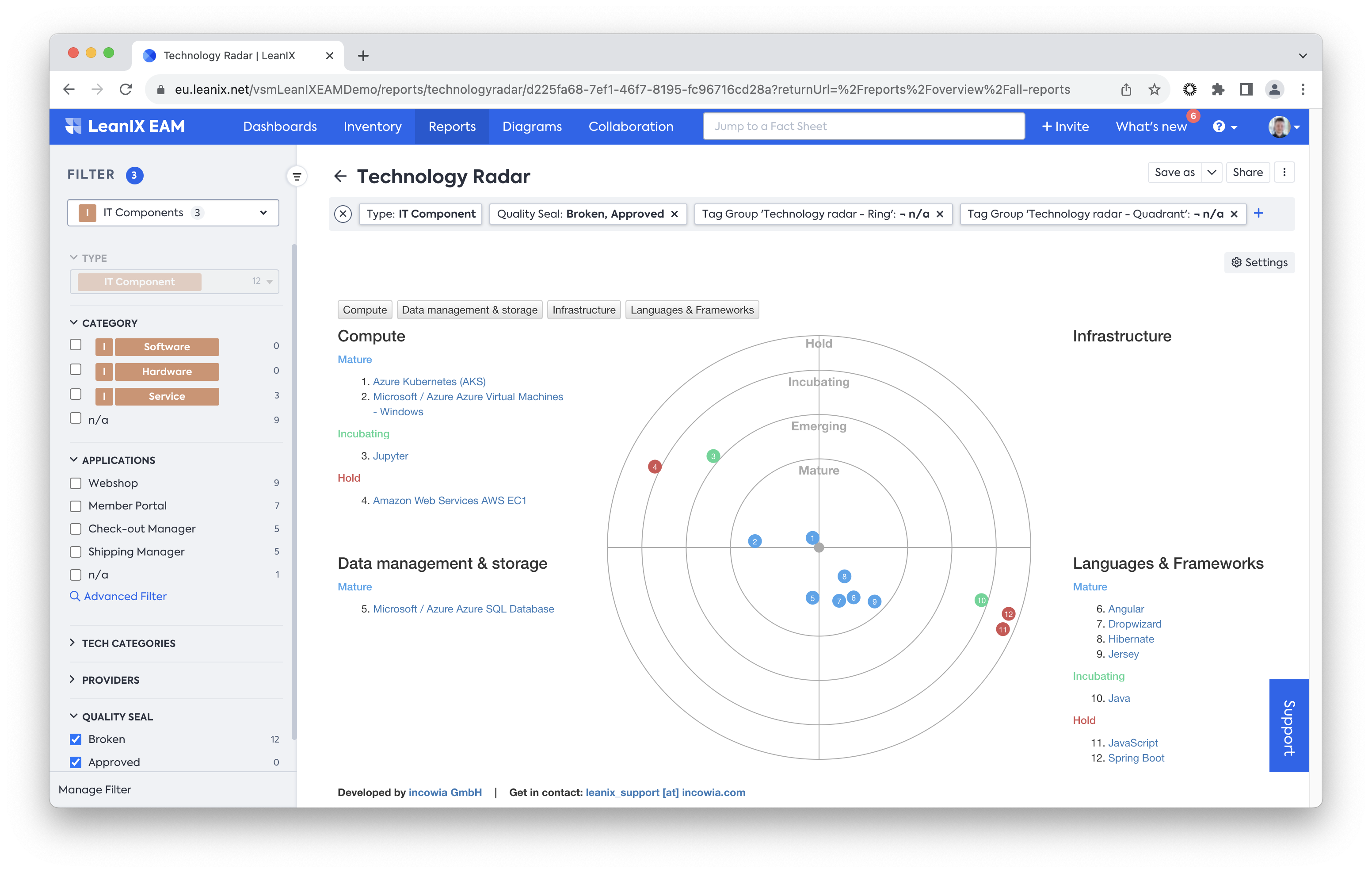Clear all filters with the circled X icon
1372x873 pixels.
[x=343, y=214]
